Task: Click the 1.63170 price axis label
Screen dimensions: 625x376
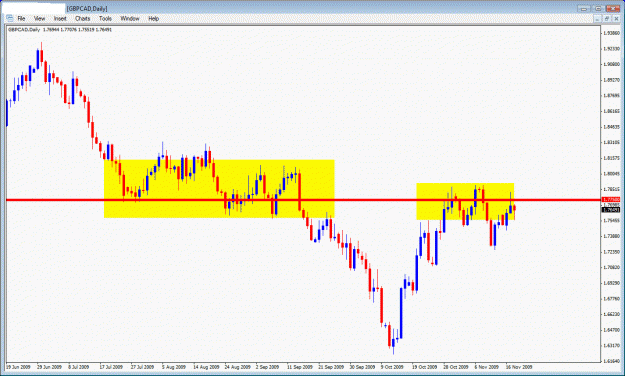Action: (x=612, y=345)
